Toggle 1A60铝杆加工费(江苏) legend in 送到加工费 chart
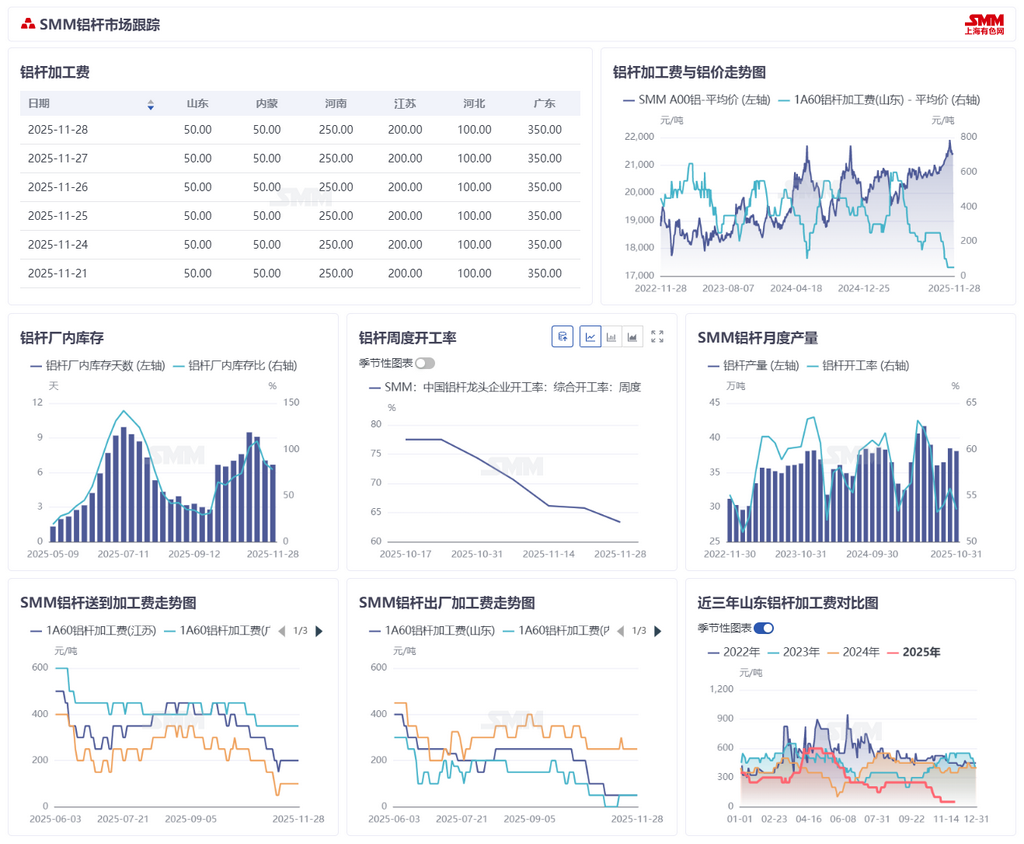Screen dimensions: 1024x844 click(93, 631)
